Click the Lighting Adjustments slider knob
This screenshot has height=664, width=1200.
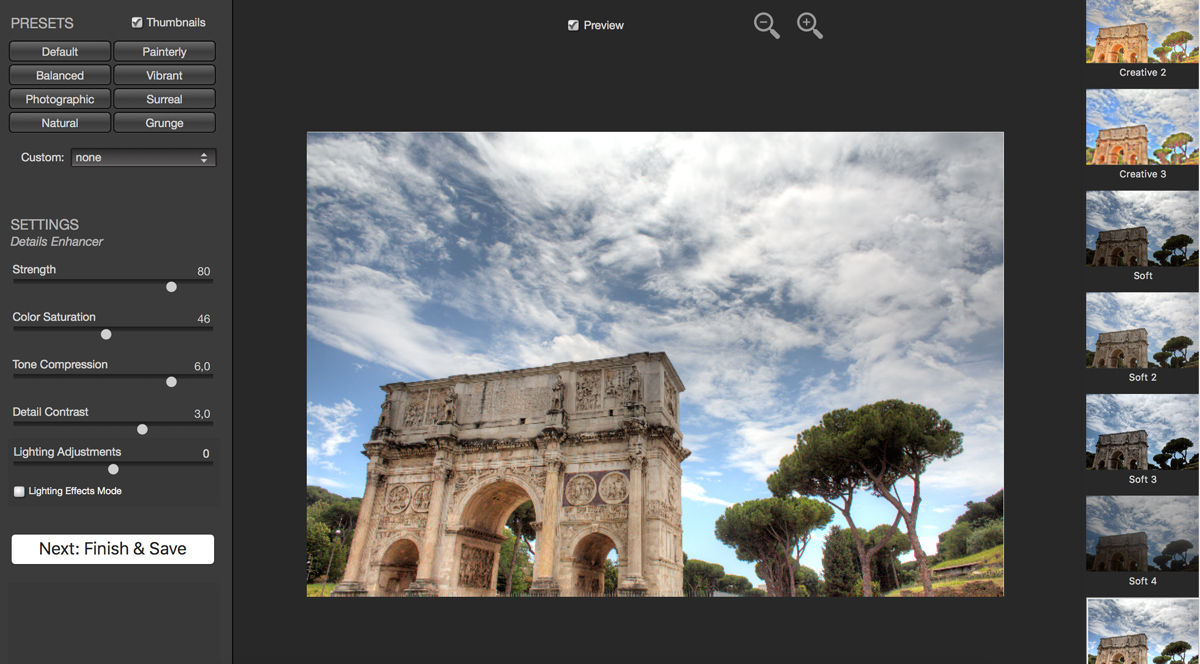[x=113, y=469]
